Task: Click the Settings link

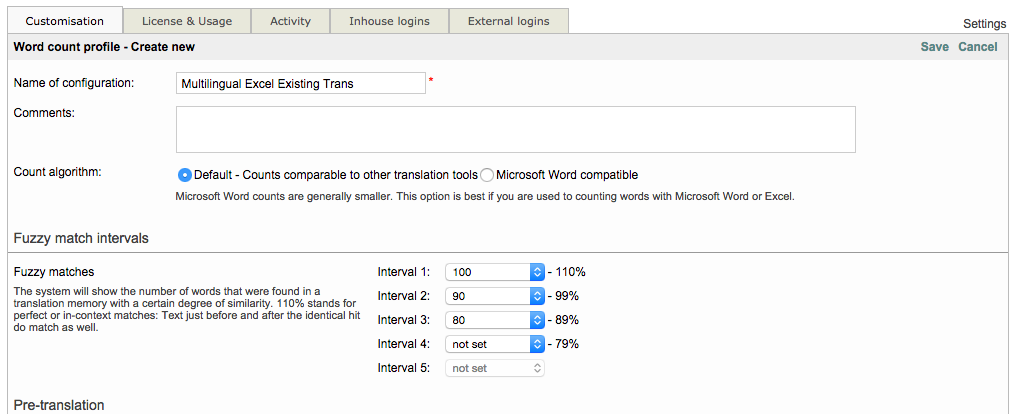Action: (986, 23)
